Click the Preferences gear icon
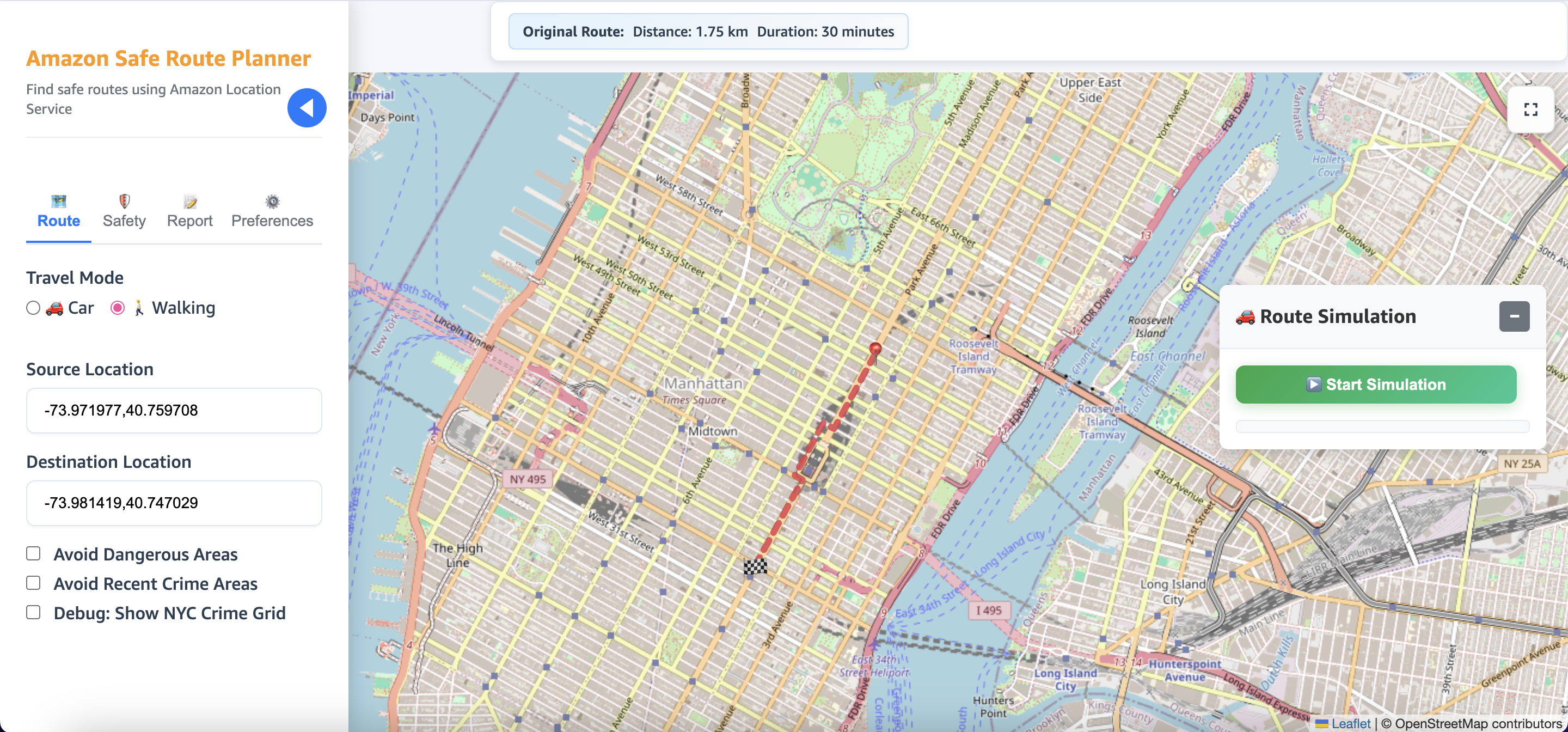The width and height of the screenshot is (1568, 732). (272, 202)
